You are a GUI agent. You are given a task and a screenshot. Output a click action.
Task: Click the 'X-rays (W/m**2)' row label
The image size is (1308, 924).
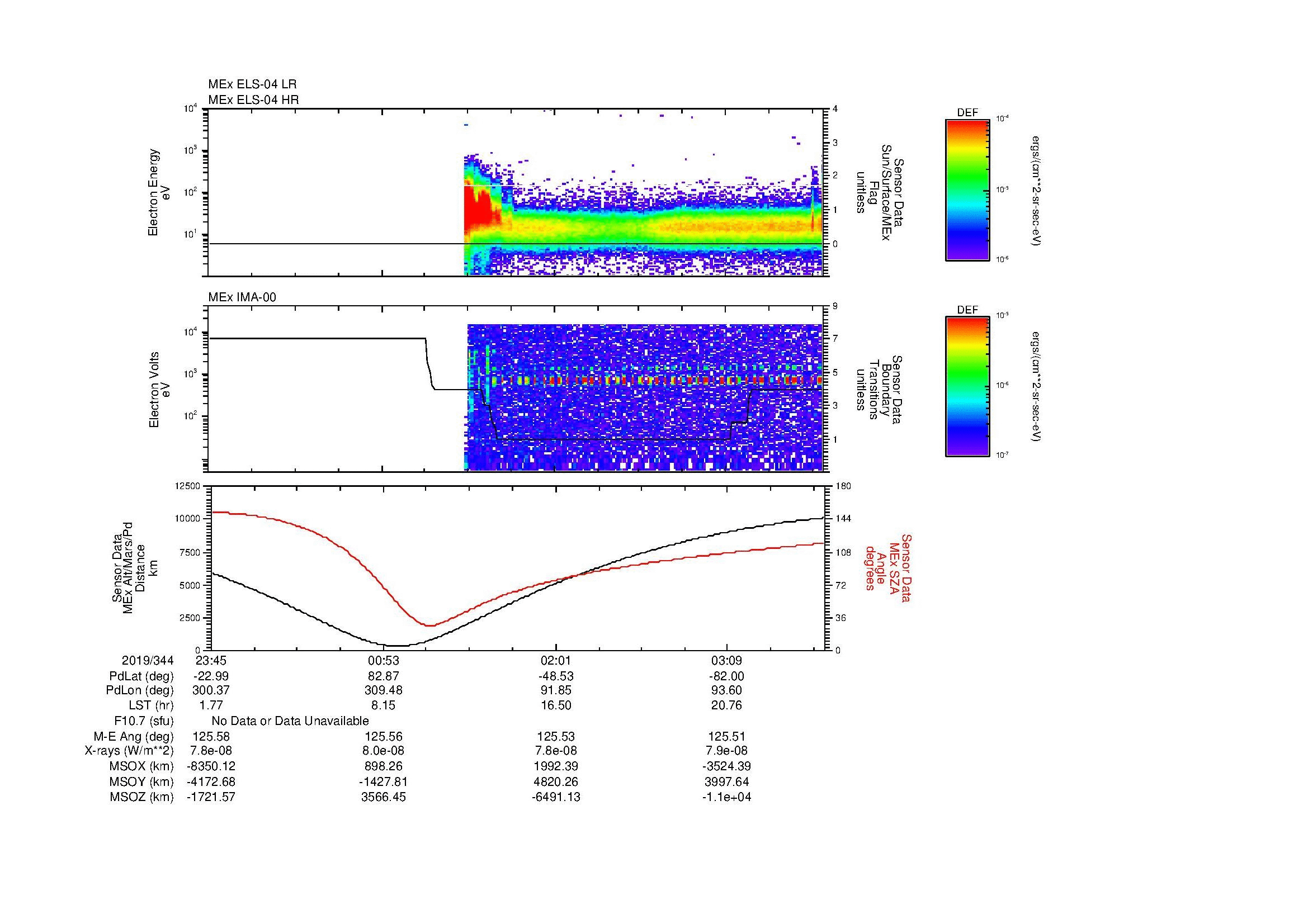(129, 751)
